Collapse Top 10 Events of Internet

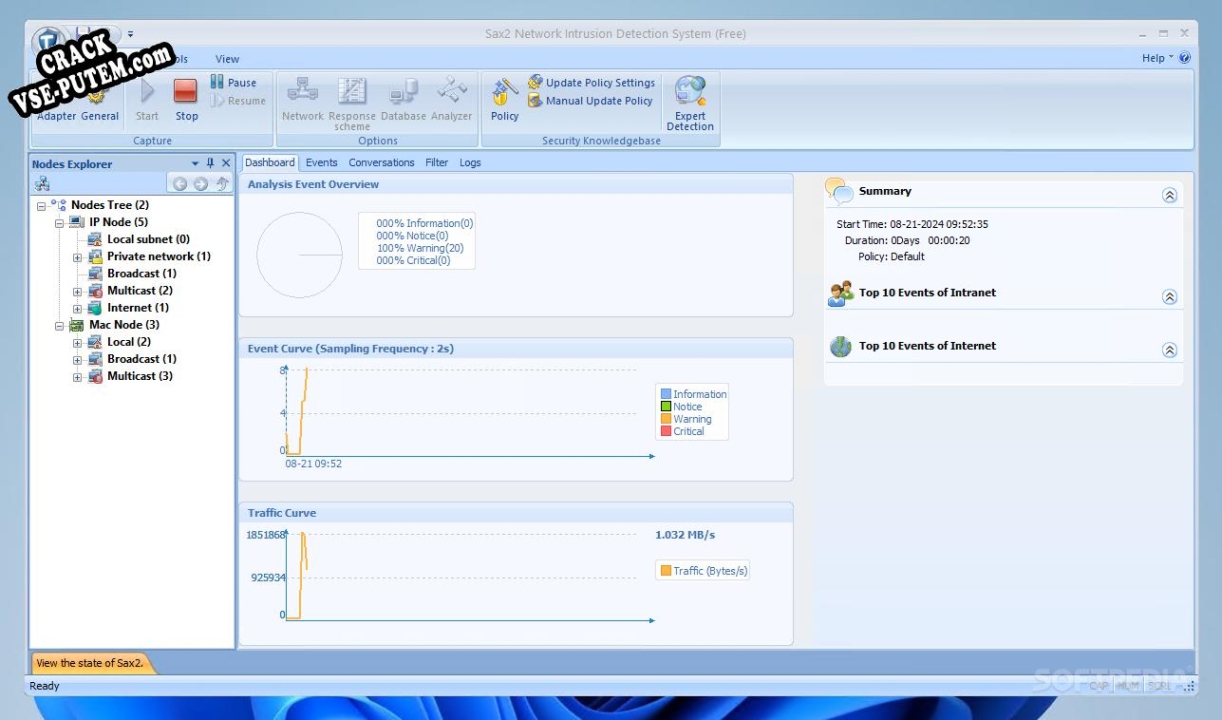pyautogui.click(x=1169, y=350)
